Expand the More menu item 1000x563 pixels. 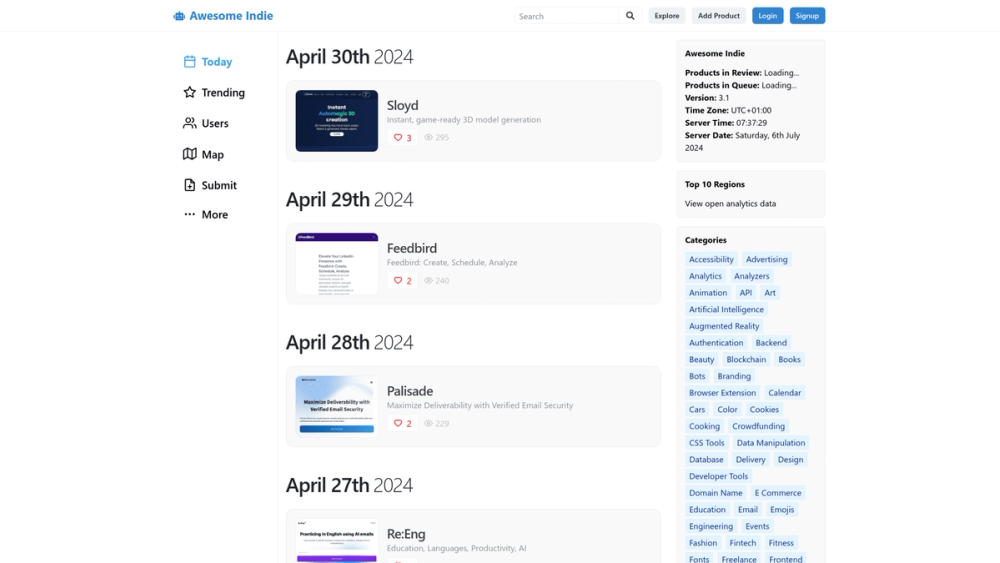(x=206, y=214)
